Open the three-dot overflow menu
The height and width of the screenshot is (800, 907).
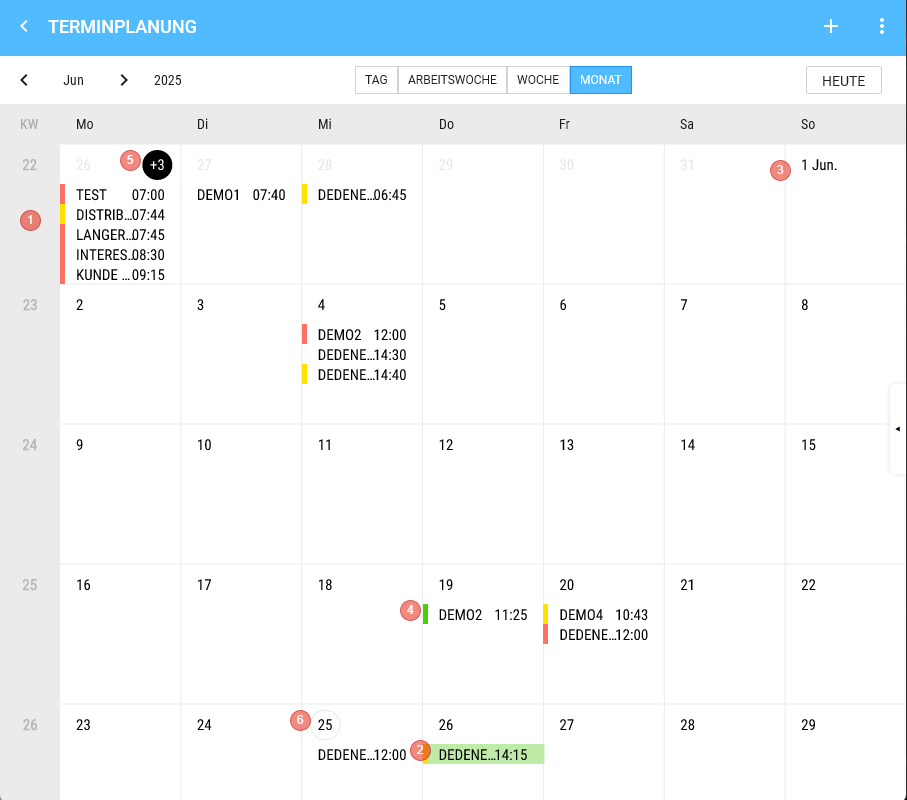pos(882,27)
